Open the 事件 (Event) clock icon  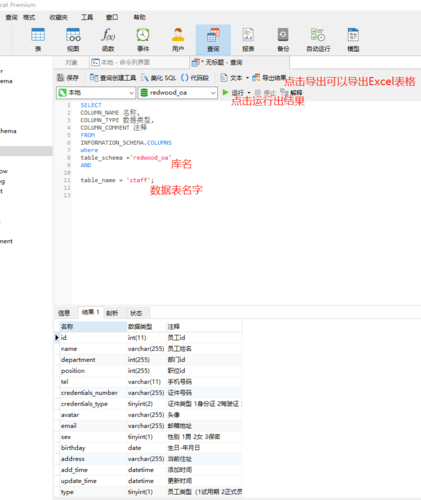pyautogui.click(x=143, y=40)
